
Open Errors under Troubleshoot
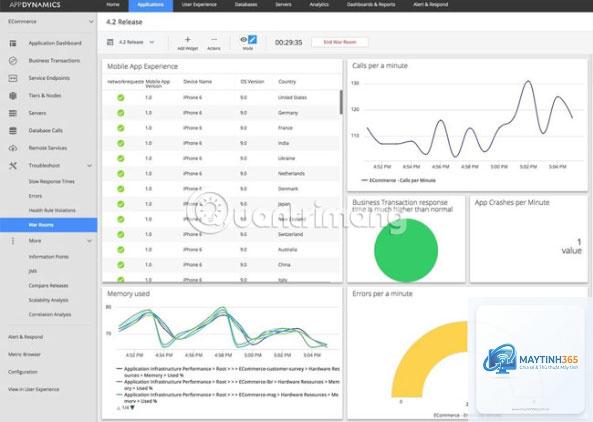click(x=35, y=196)
